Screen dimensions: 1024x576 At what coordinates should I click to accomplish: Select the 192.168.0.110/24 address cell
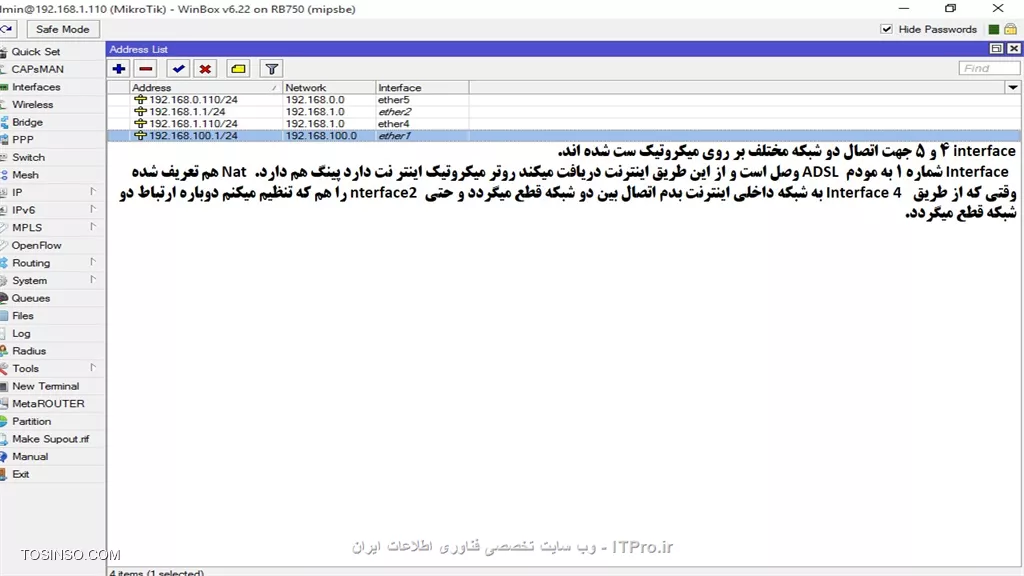coord(193,100)
